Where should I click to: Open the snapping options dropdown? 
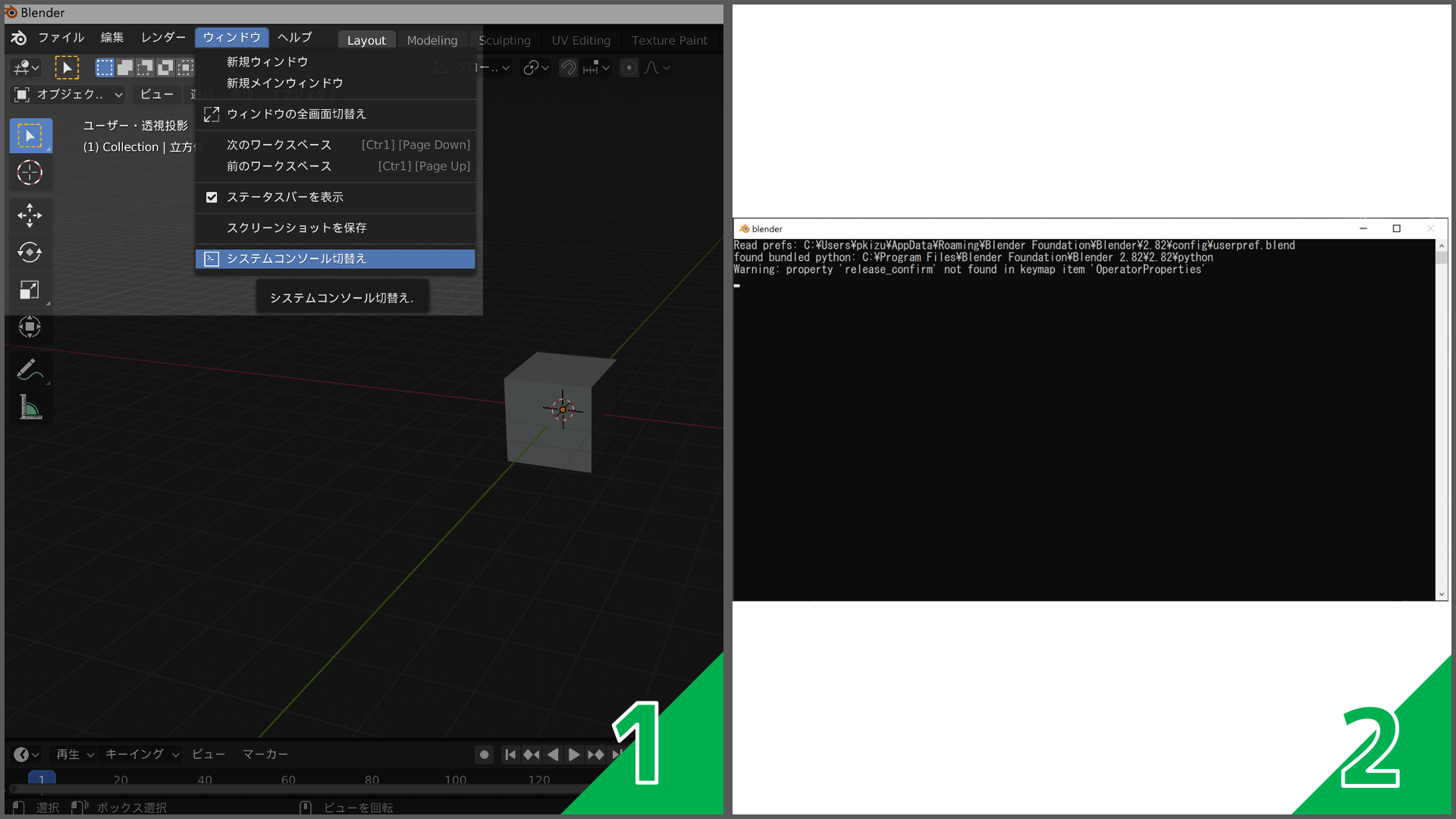(596, 67)
